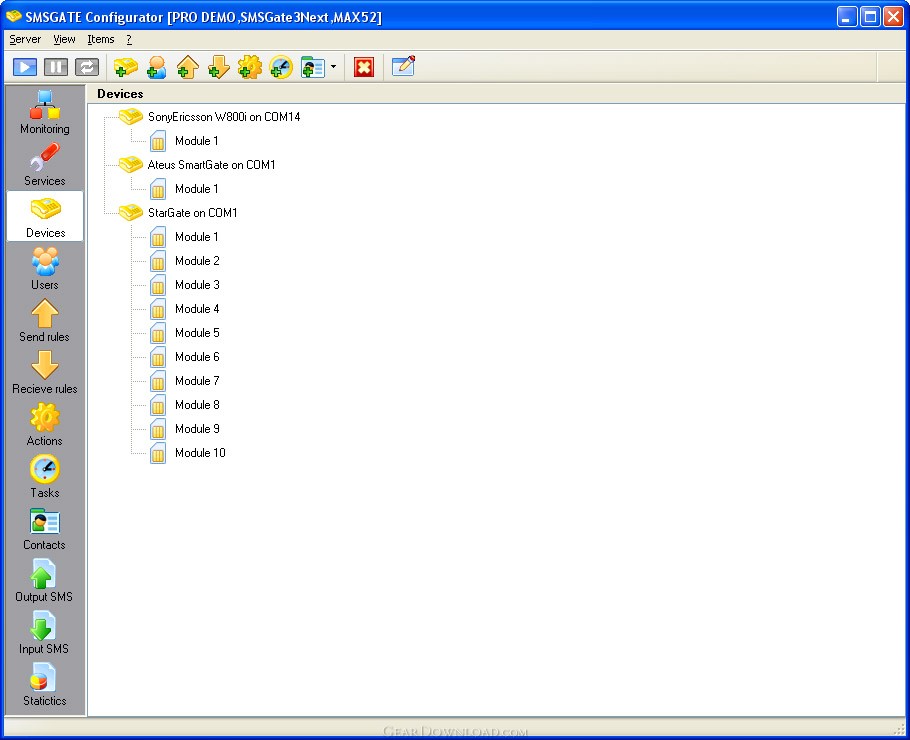Screen dimensions: 910x740
Task: Open the Users section
Action: (45, 269)
